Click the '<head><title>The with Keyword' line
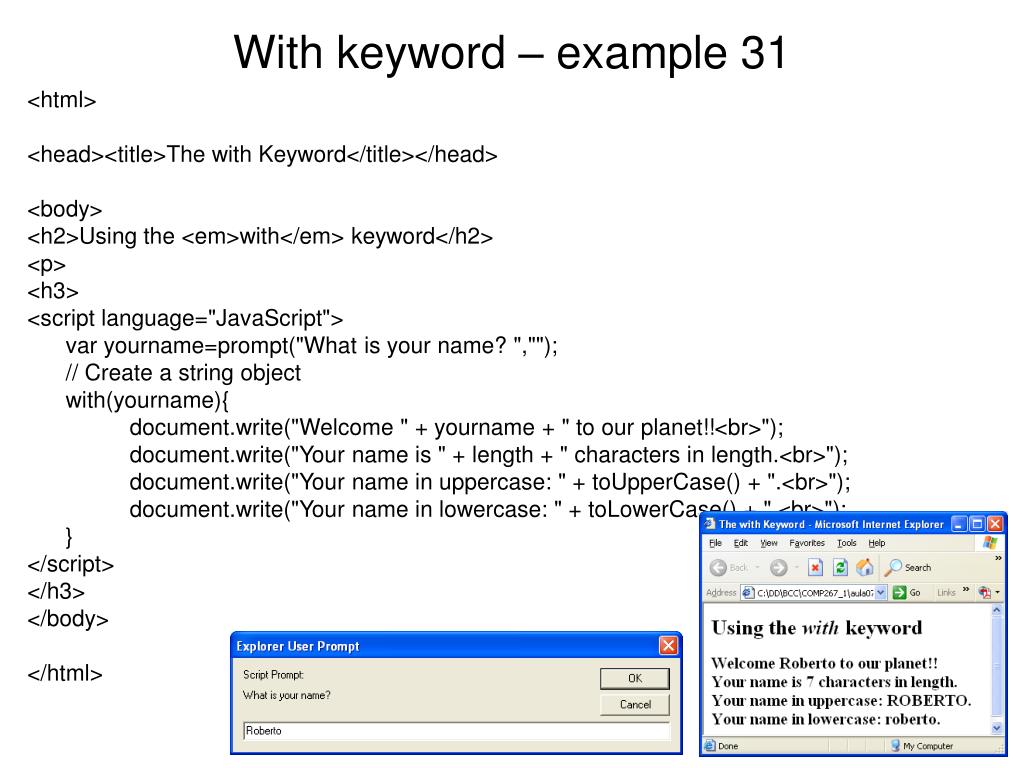 pos(262,155)
